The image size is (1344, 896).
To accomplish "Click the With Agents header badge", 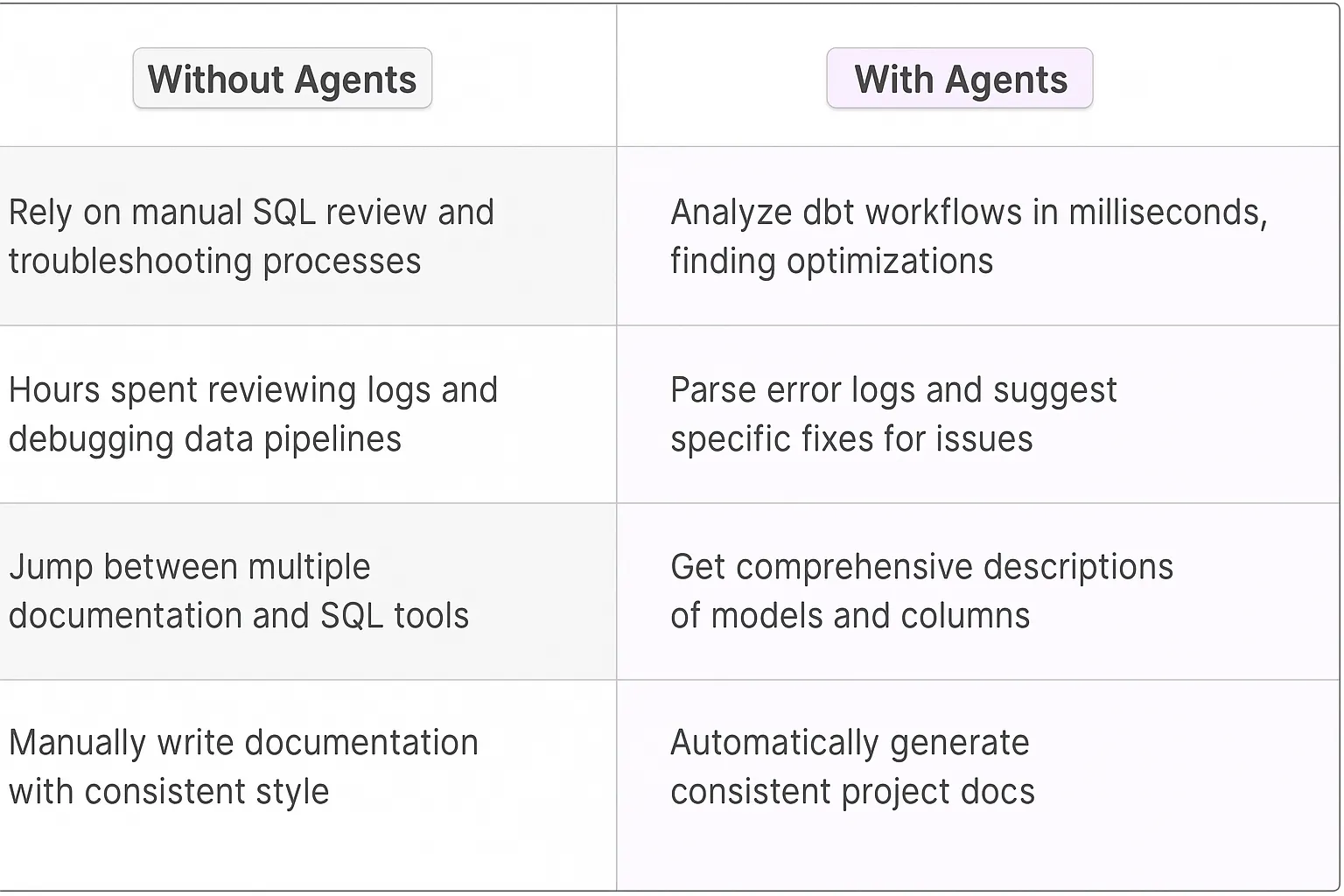I will (x=960, y=79).
